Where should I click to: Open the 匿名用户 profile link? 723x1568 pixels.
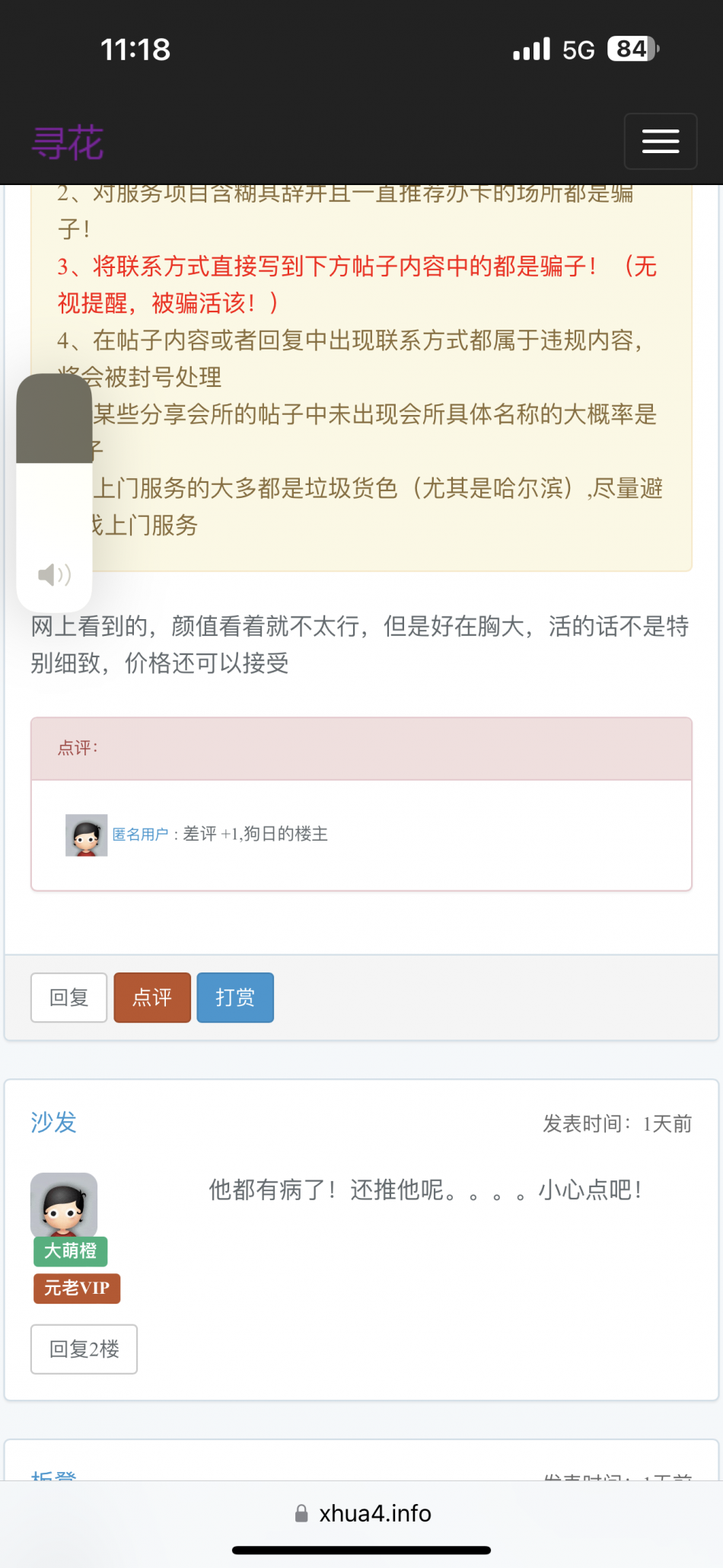tap(140, 835)
